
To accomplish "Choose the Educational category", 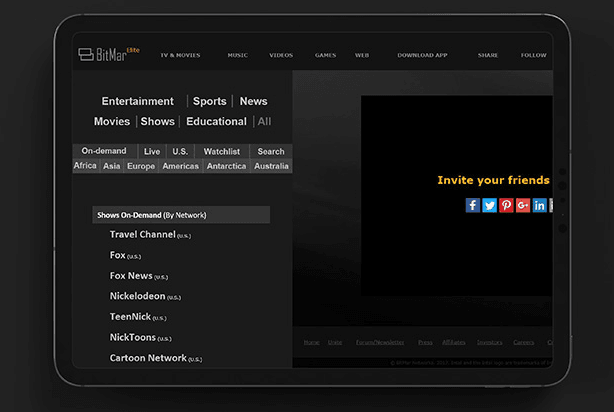I will (216, 121).
